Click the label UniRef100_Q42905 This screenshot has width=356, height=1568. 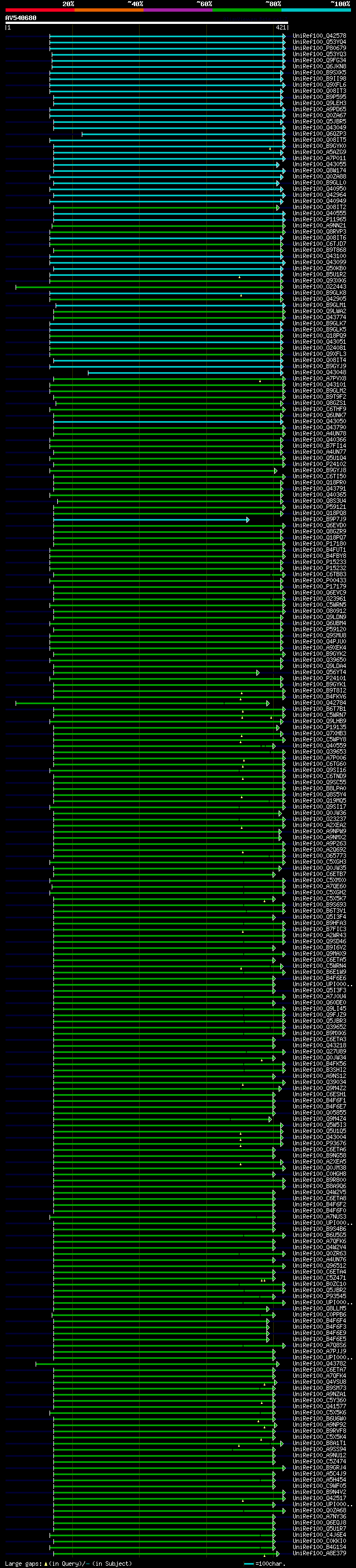pyautogui.click(x=319, y=299)
